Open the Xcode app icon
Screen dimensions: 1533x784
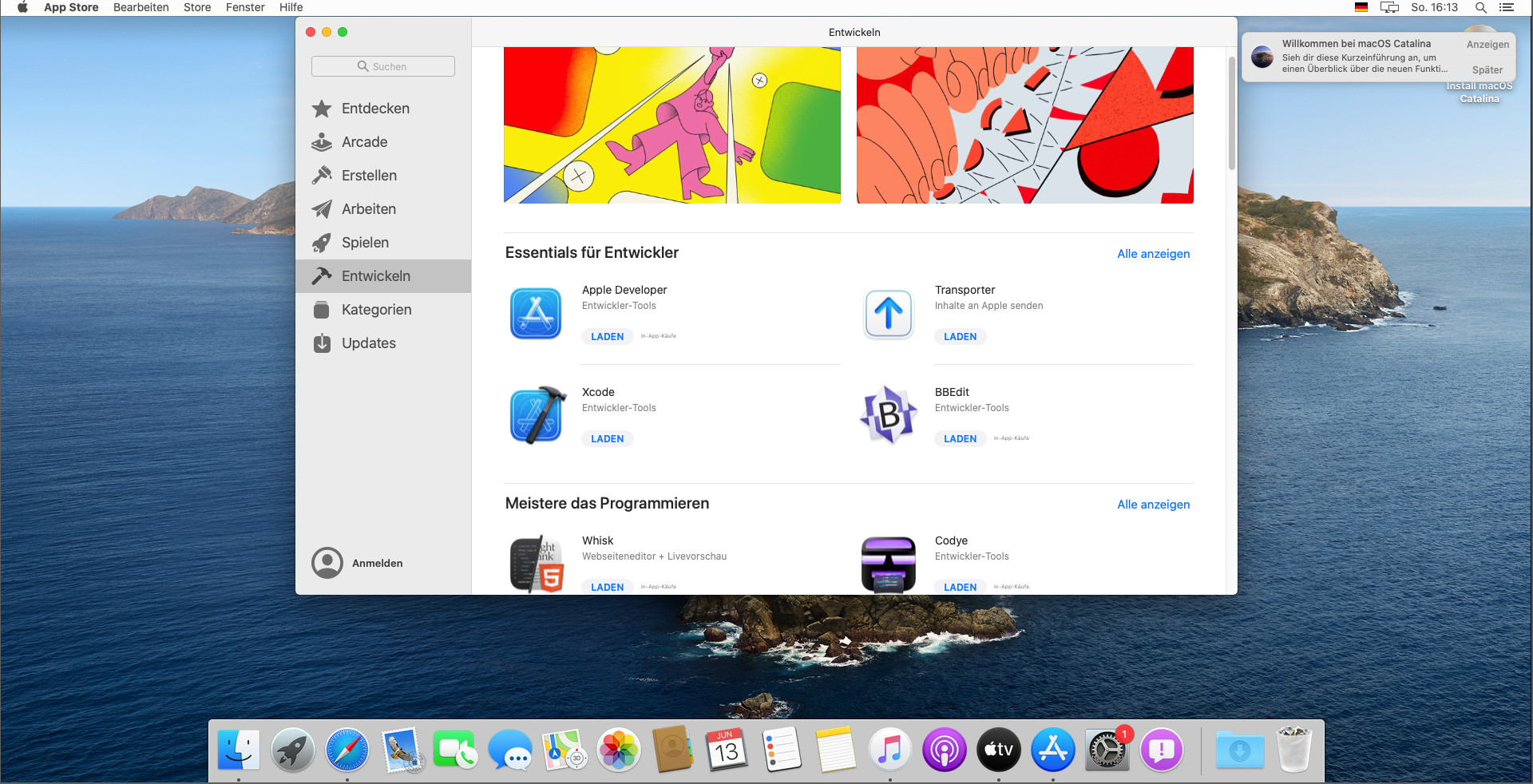click(537, 415)
